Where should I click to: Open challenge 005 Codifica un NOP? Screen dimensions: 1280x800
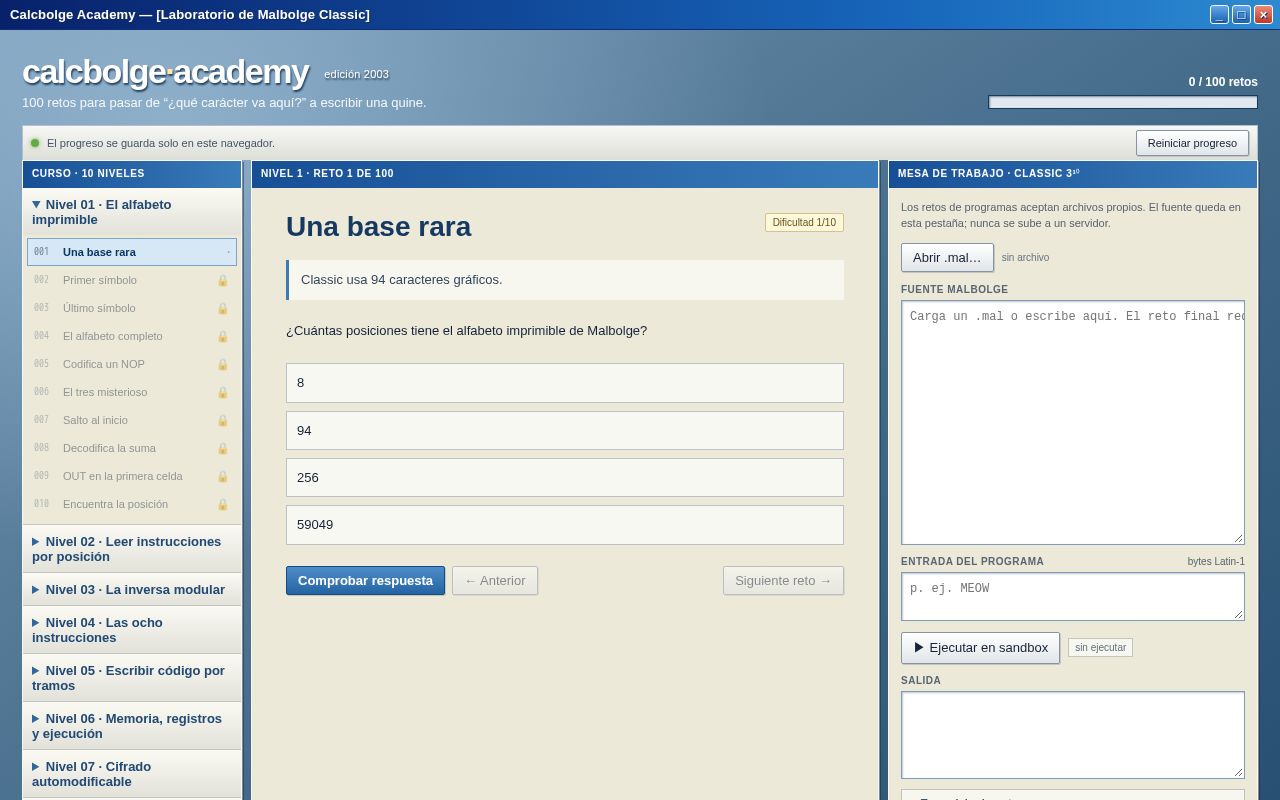point(132,364)
